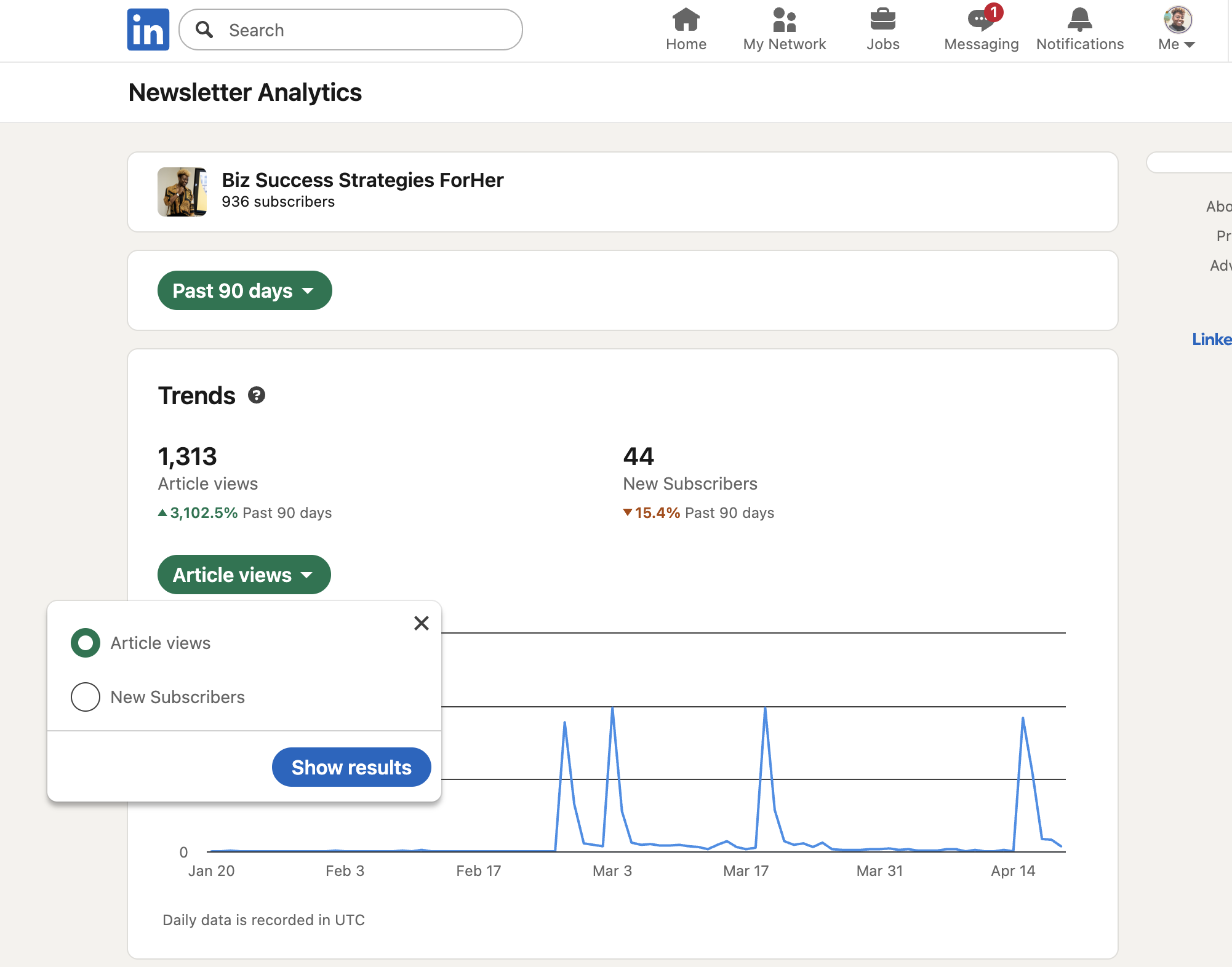Click Daily data recorded in UTC note

click(263, 920)
